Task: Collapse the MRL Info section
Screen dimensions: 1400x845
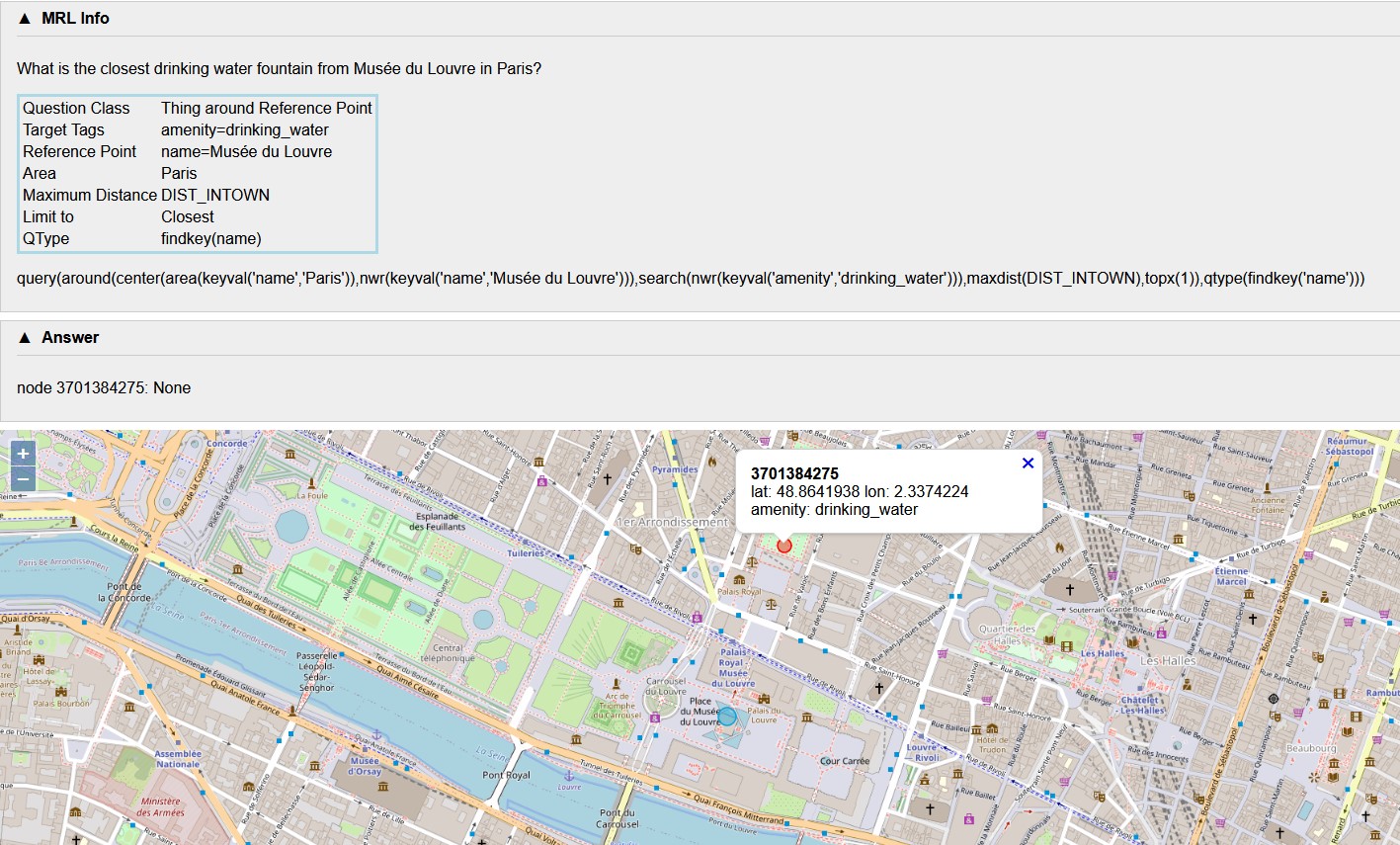Action: coord(25,18)
